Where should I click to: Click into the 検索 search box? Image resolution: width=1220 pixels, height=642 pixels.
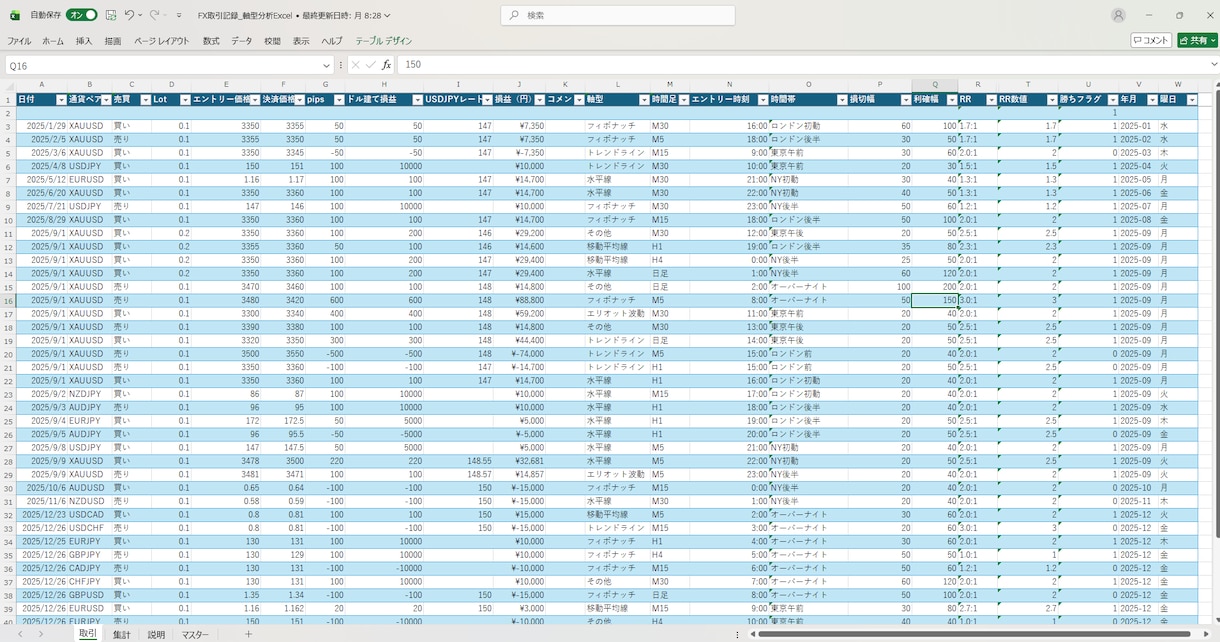(x=618, y=15)
